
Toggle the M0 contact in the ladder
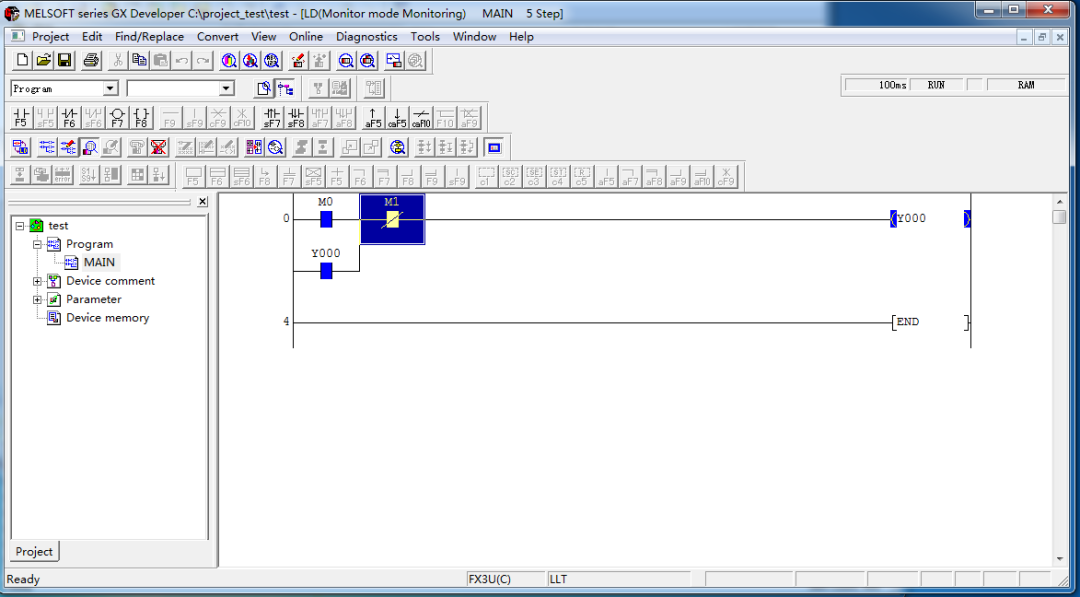pyautogui.click(x=325, y=219)
